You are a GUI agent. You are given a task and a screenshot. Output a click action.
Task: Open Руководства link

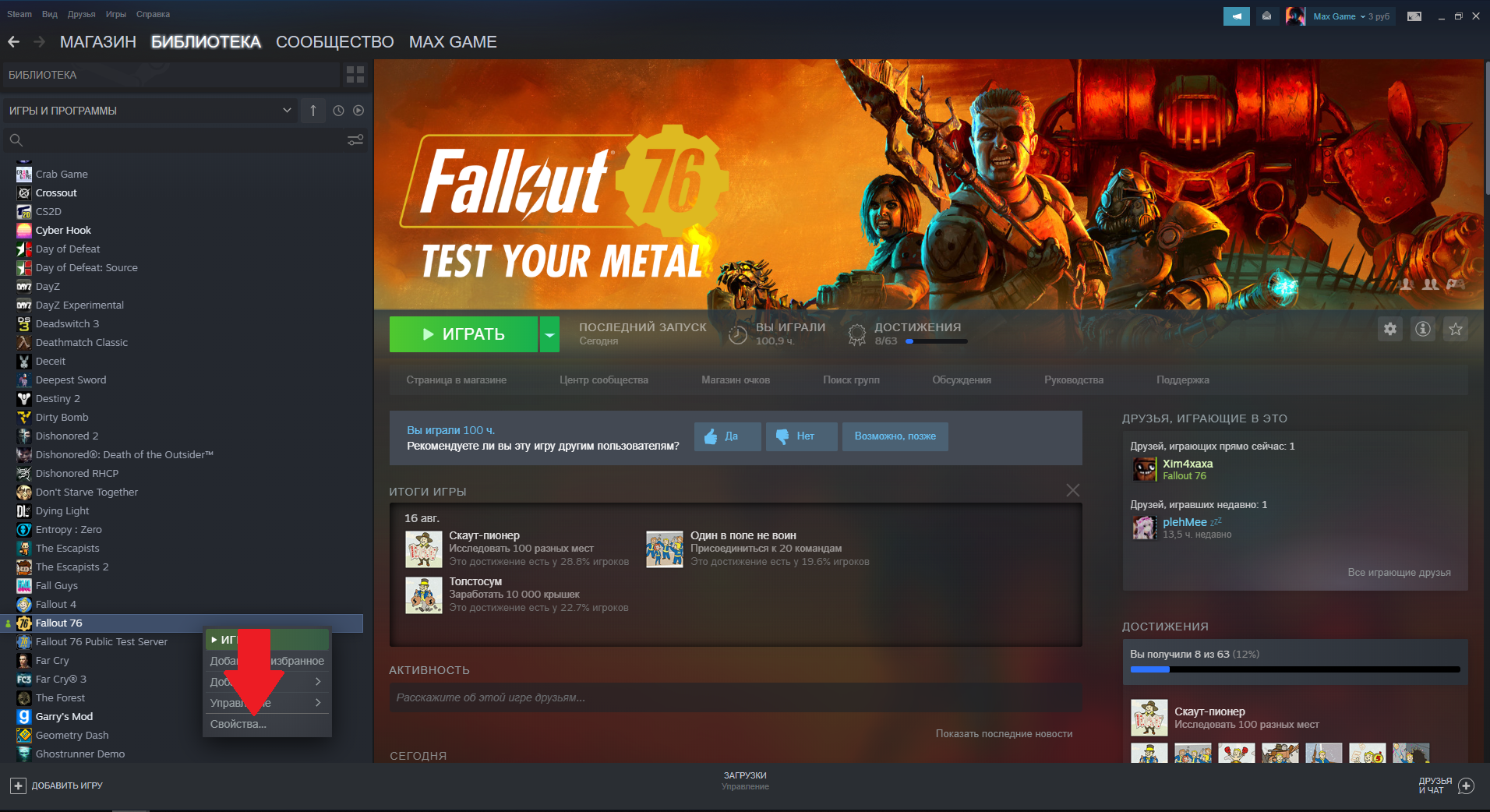(1074, 380)
